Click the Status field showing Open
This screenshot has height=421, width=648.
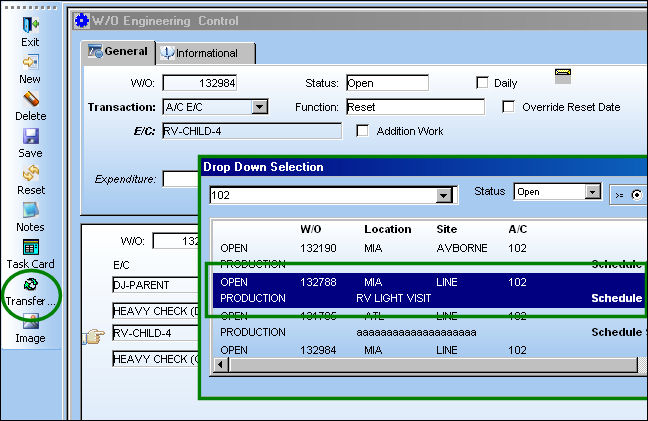coord(387,83)
